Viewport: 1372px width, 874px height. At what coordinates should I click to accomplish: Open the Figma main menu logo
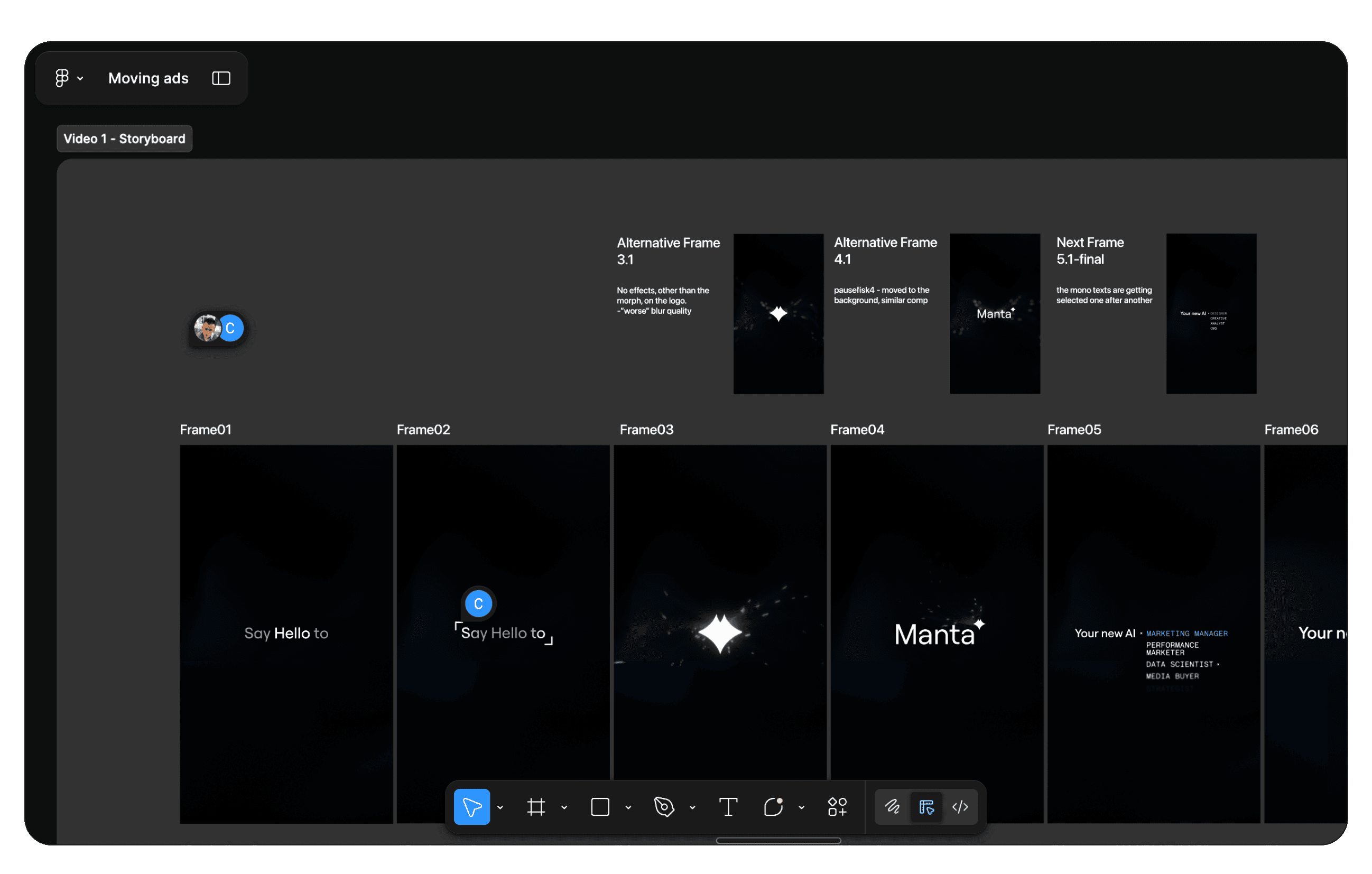(x=62, y=78)
